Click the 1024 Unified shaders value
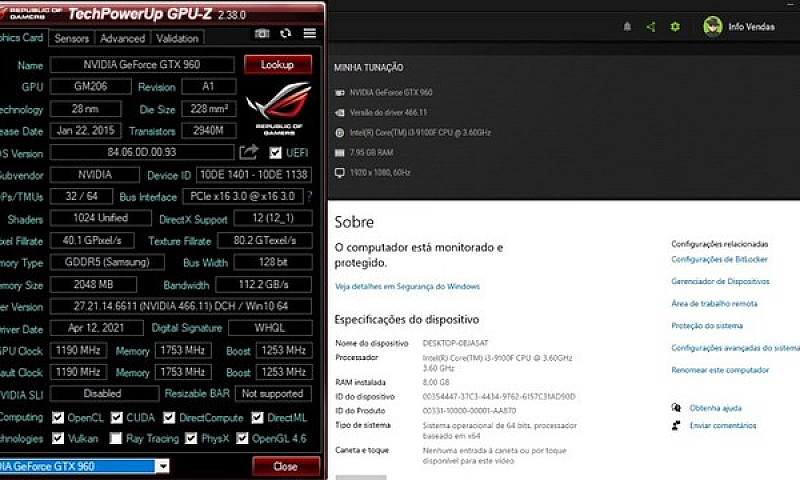The height and width of the screenshot is (480, 800). click(101, 218)
